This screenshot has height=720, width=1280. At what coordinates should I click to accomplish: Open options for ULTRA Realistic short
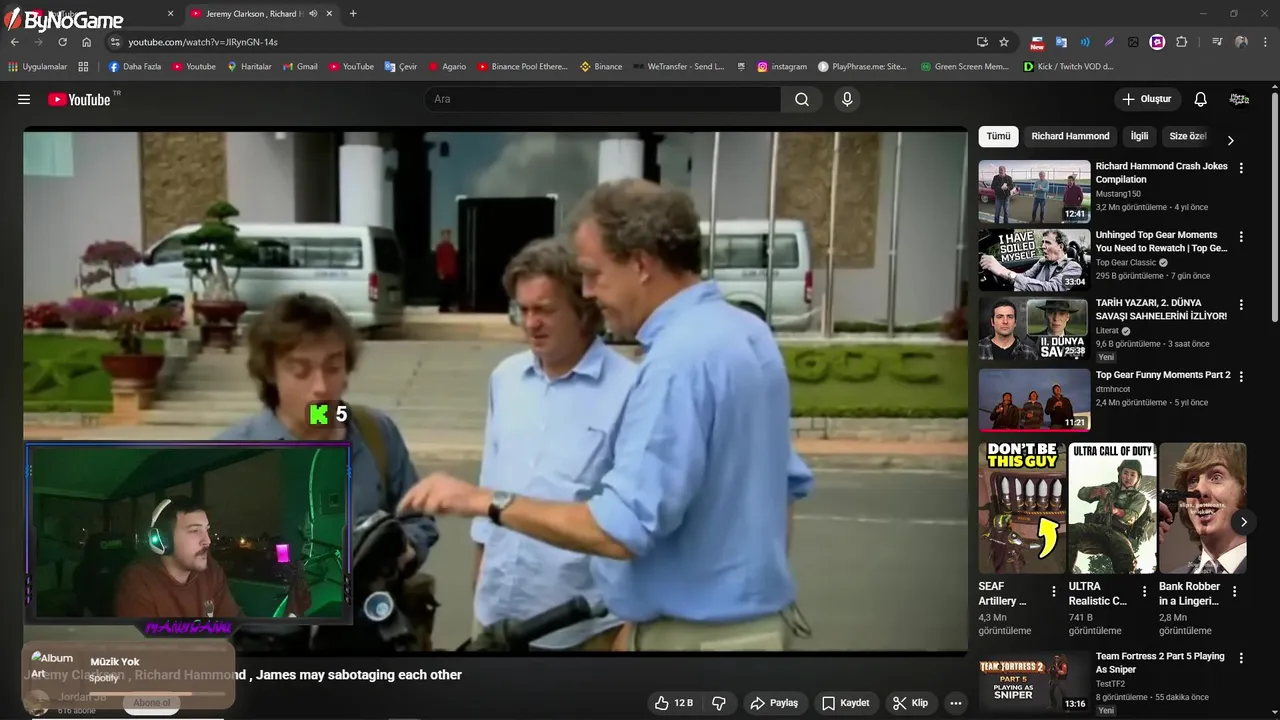tap(1144, 591)
